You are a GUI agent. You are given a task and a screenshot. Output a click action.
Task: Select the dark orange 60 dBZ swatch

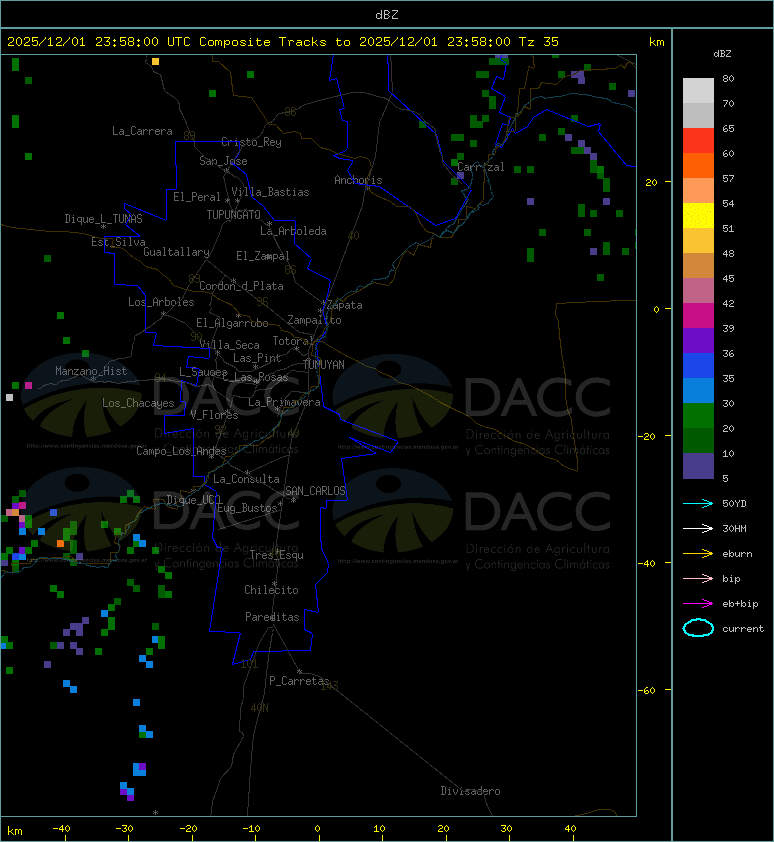pos(698,165)
